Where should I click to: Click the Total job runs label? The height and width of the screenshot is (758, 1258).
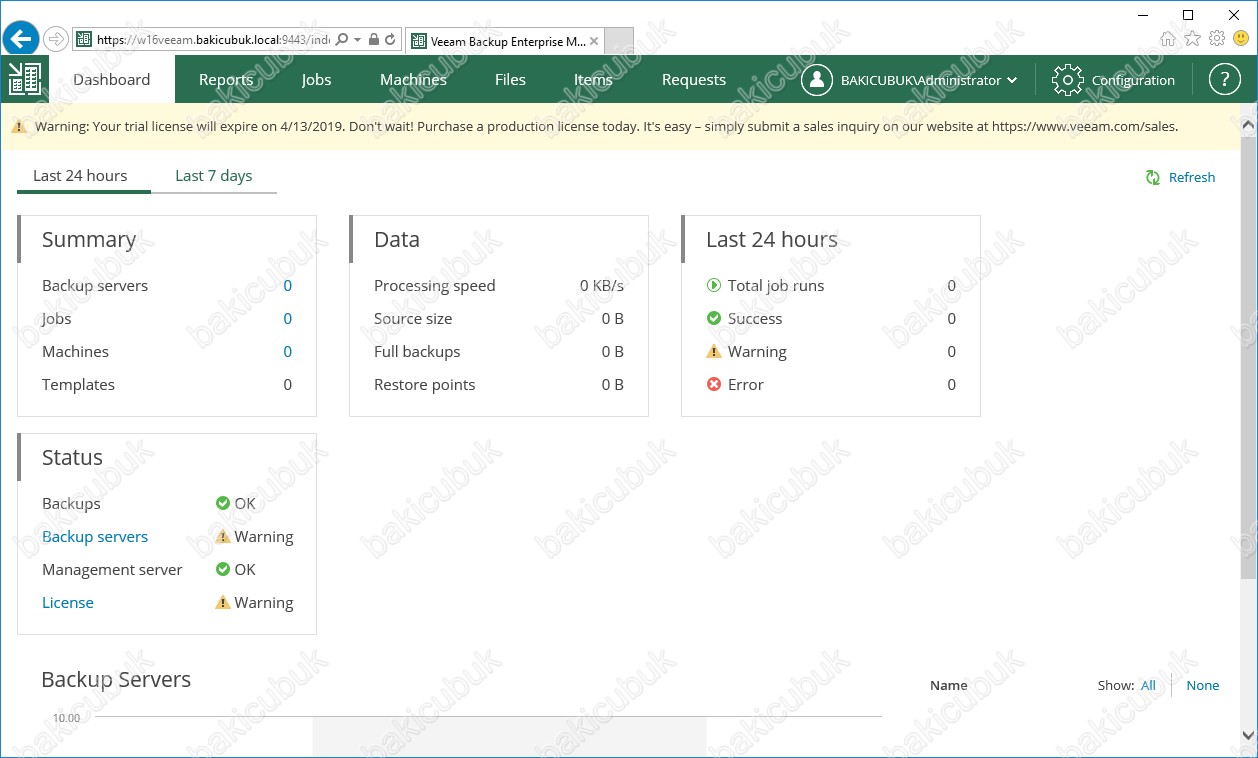point(776,285)
